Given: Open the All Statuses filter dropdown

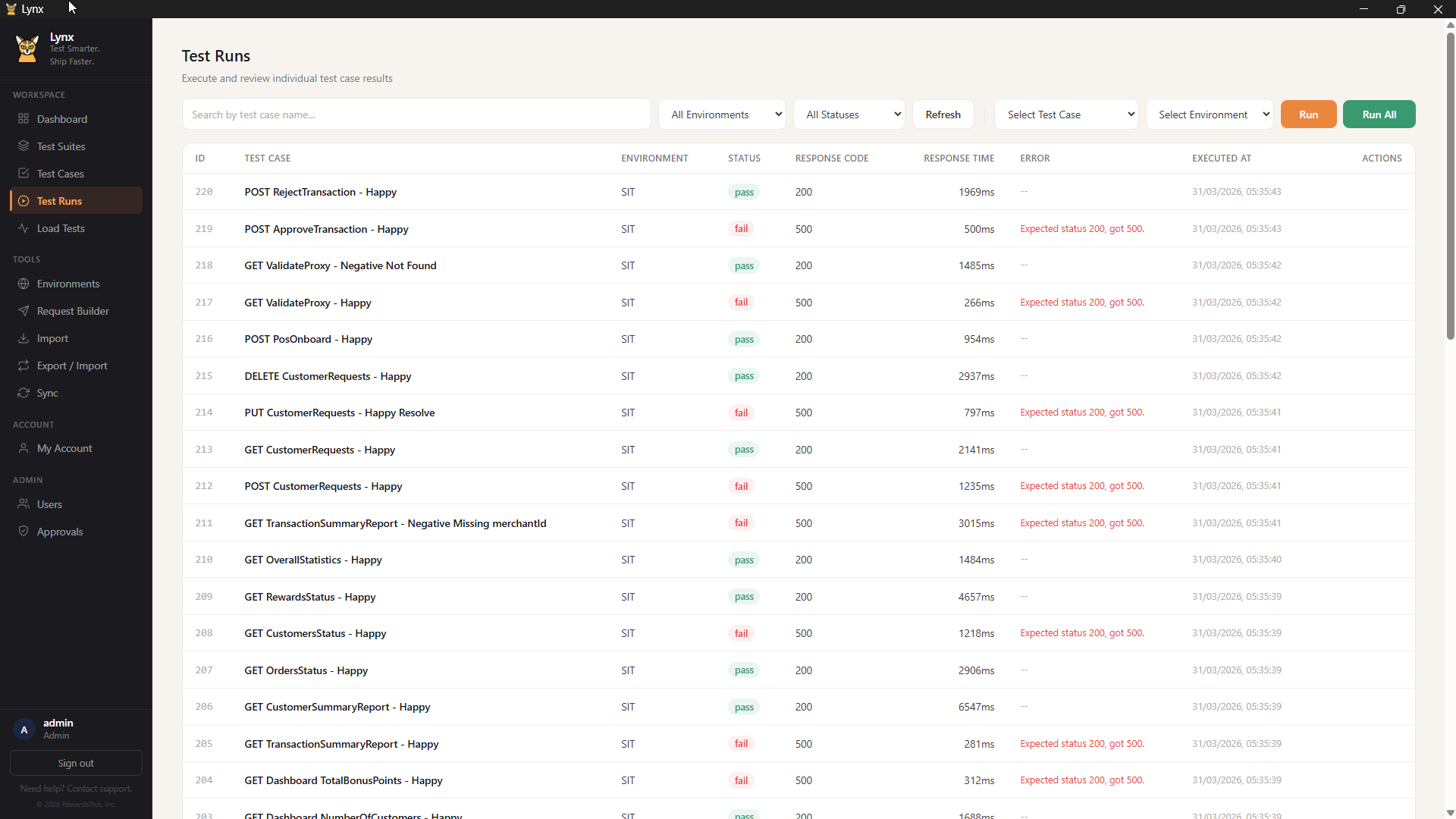Looking at the screenshot, I should [x=849, y=115].
